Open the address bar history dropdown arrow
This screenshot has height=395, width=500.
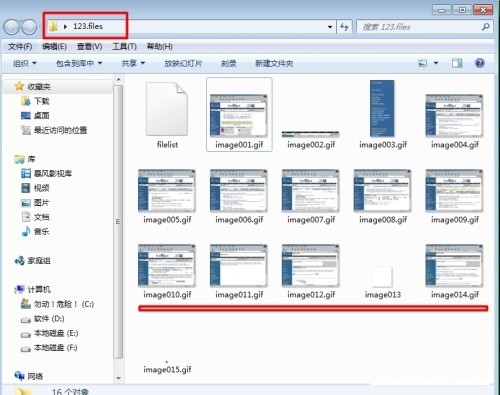[330, 27]
